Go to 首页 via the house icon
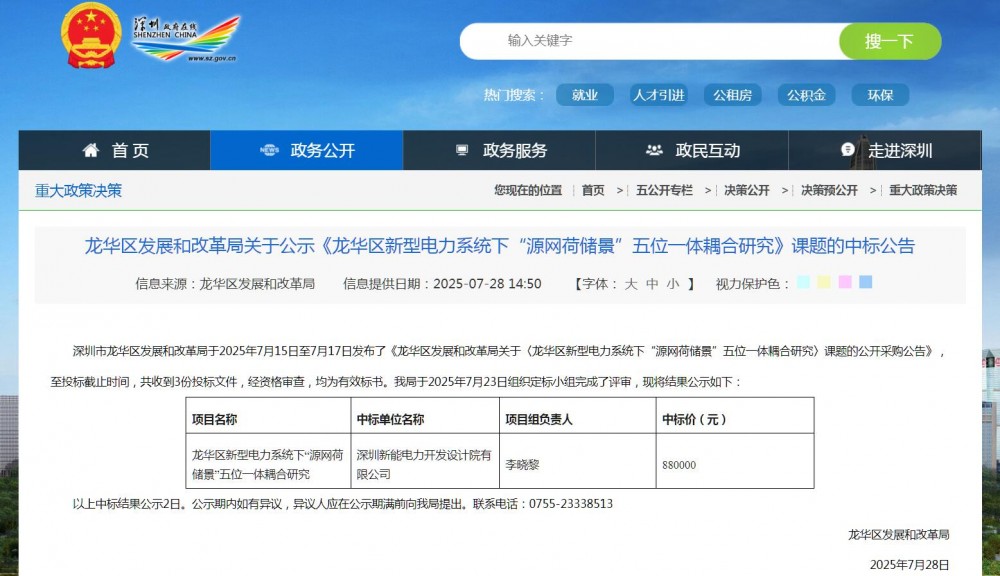This screenshot has width=1000, height=576. pos(91,151)
